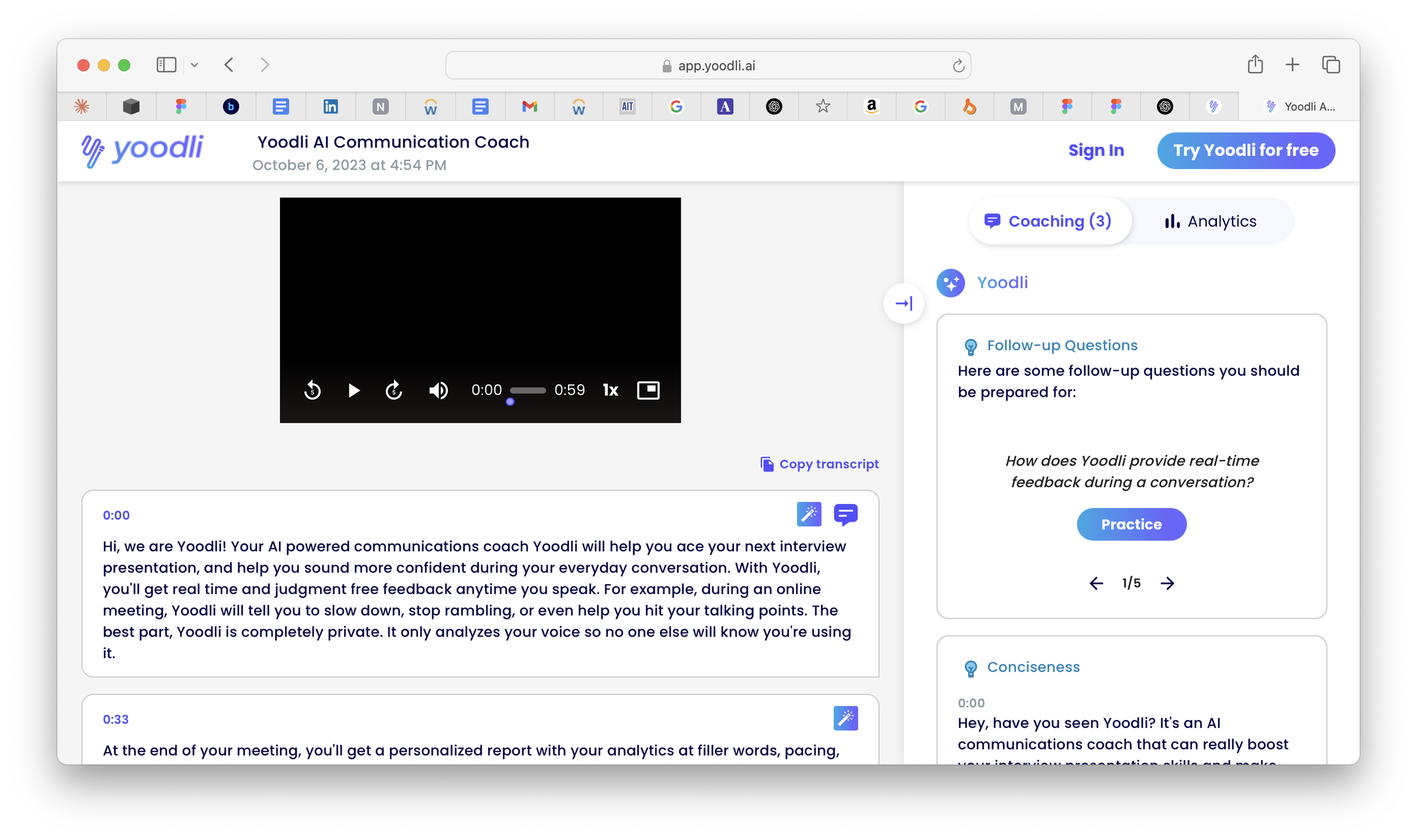The height and width of the screenshot is (840, 1417).
Task: Click the Practice button
Action: point(1131,524)
